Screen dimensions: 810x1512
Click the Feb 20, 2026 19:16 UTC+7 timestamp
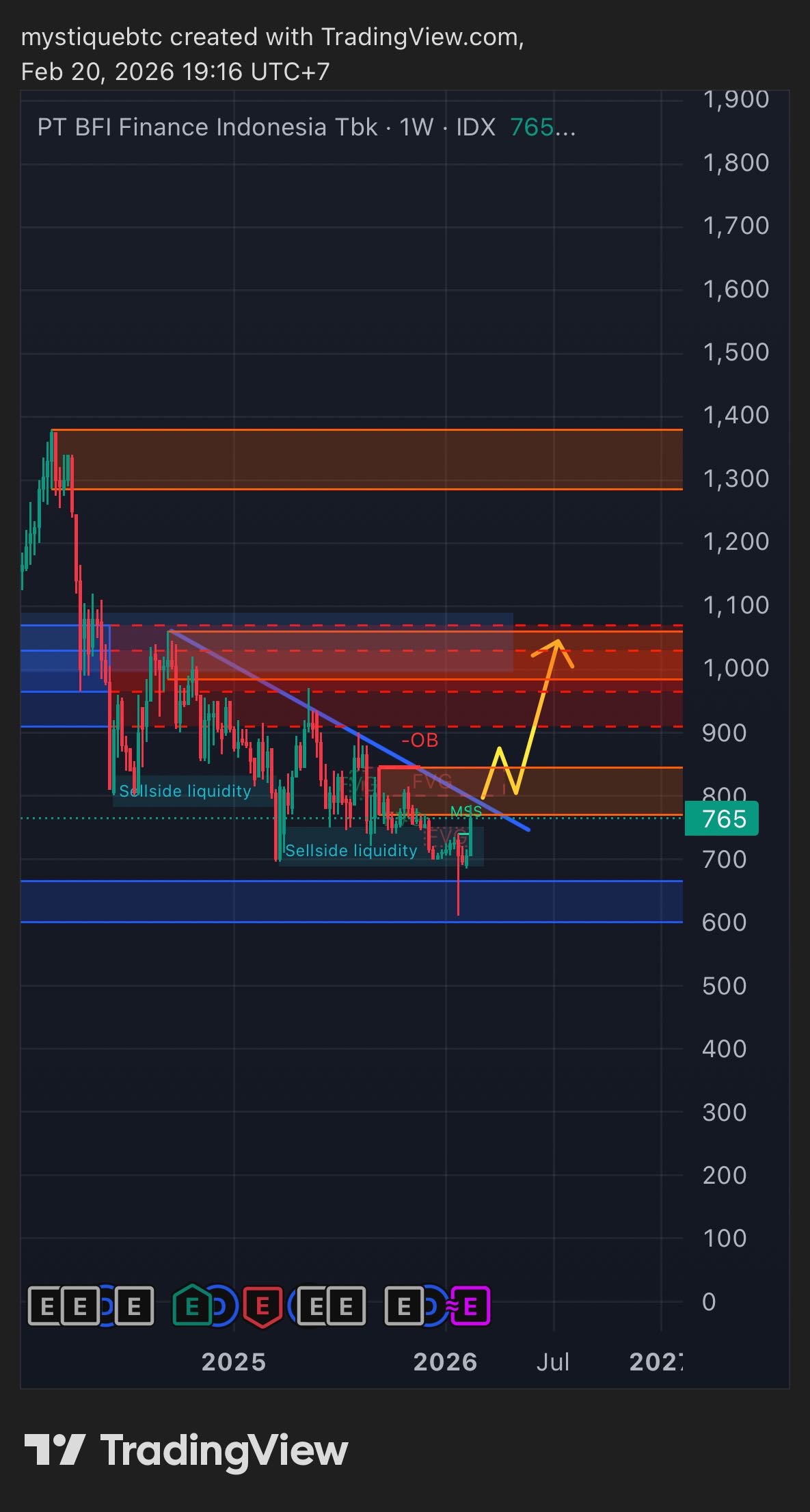[x=176, y=71]
